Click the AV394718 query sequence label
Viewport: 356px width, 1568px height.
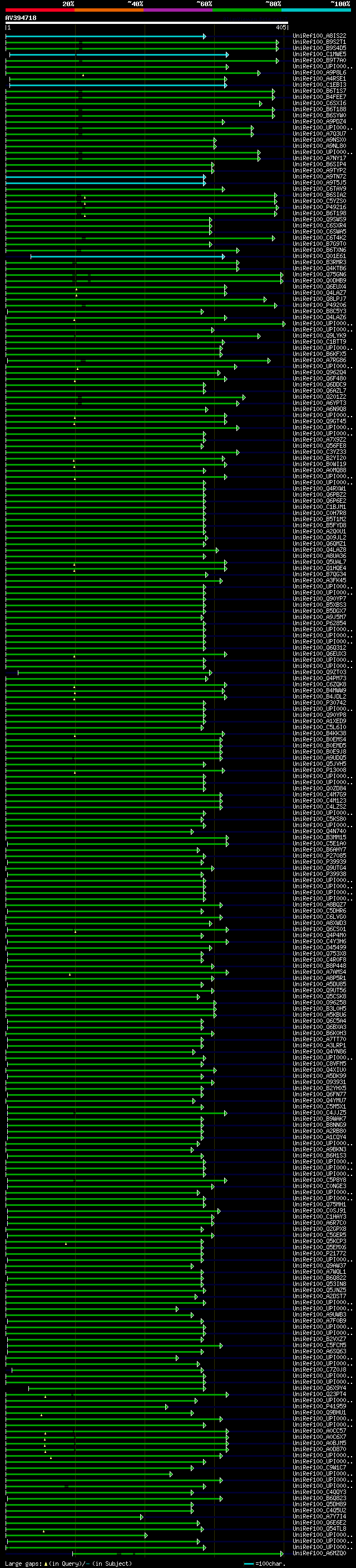coord(21,18)
